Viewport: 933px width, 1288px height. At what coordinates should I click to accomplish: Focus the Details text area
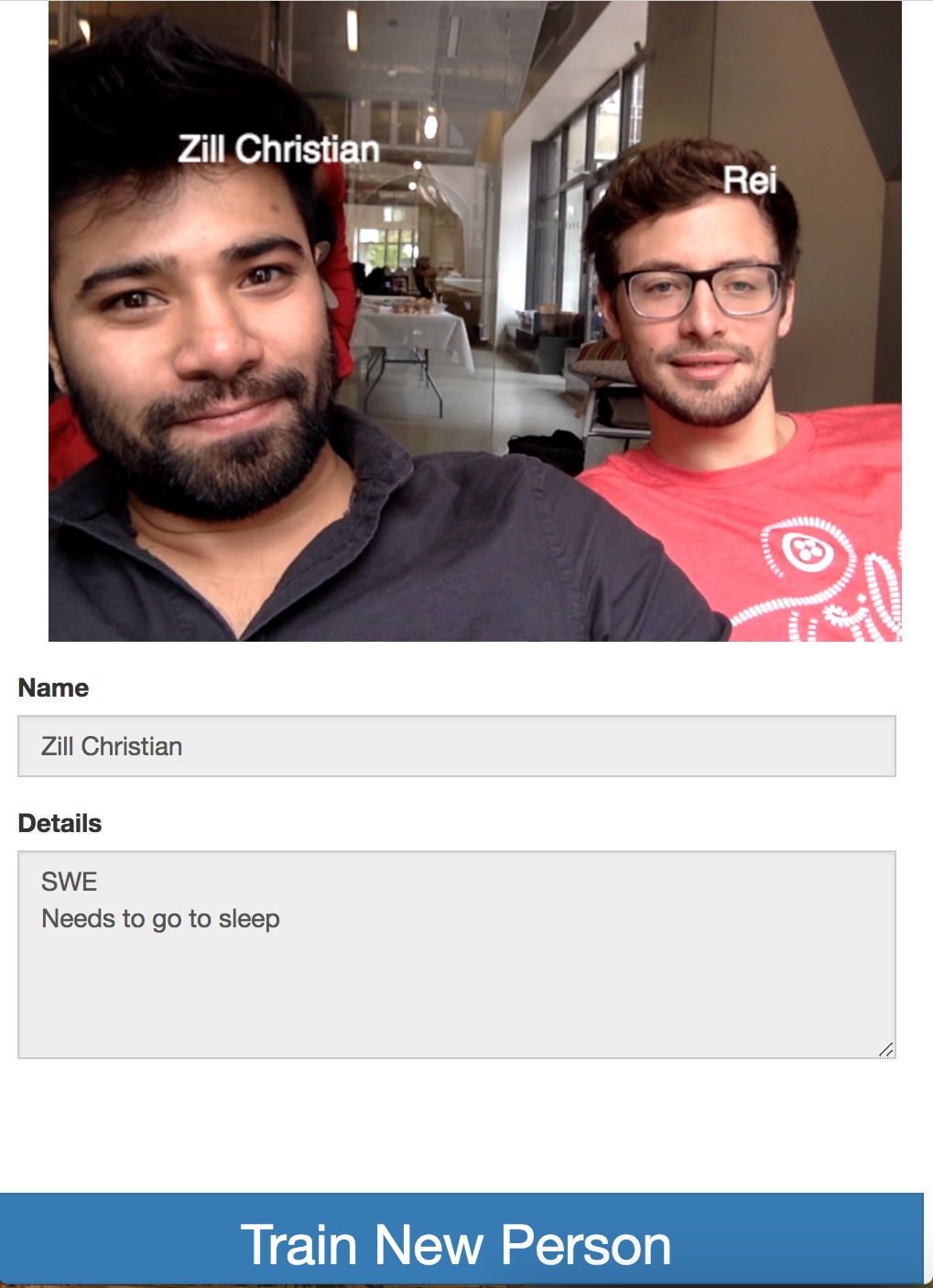tap(457, 955)
